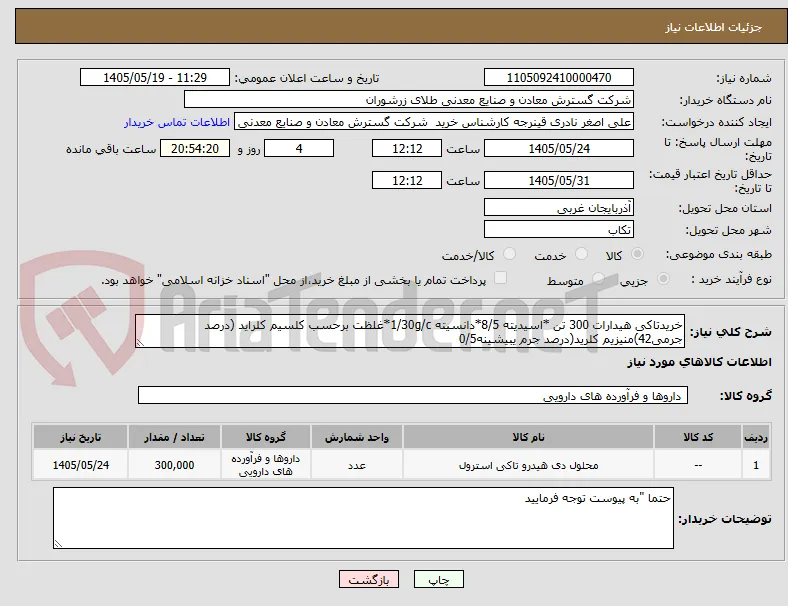Click the واحد شمارش column header
This screenshot has width=788, height=606.
click(356, 437)
